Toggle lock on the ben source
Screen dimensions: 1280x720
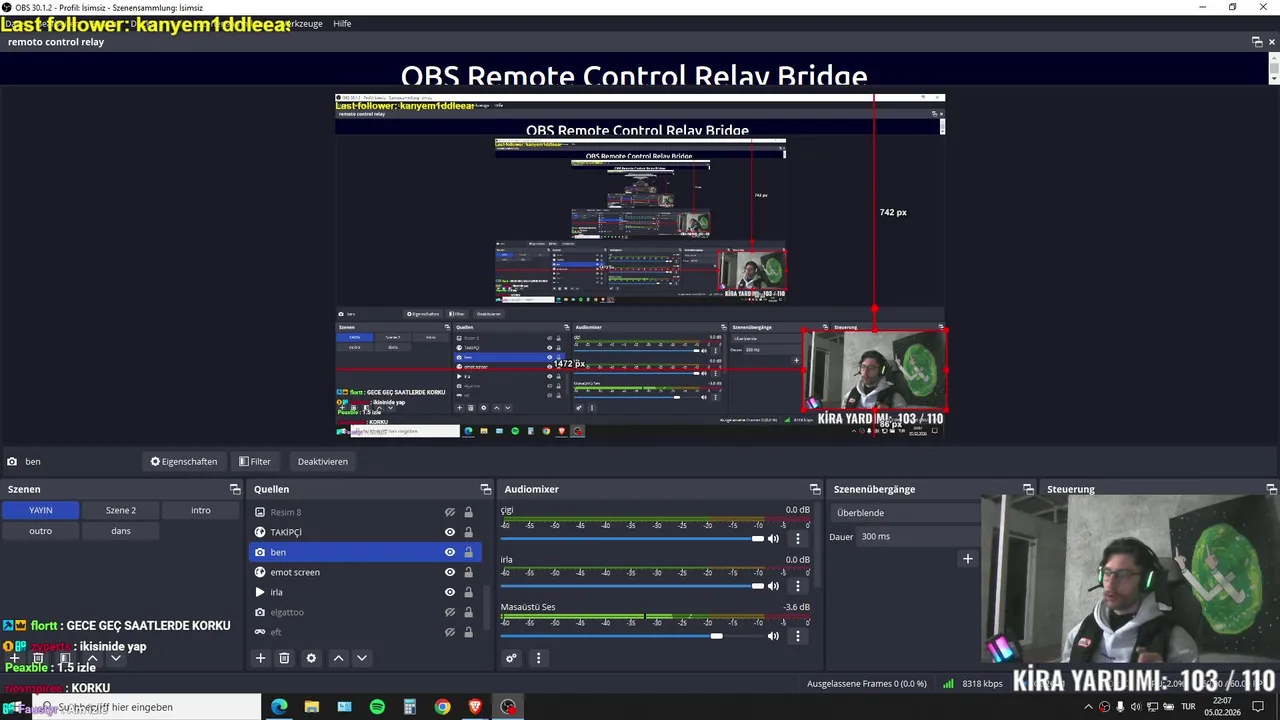468,552
